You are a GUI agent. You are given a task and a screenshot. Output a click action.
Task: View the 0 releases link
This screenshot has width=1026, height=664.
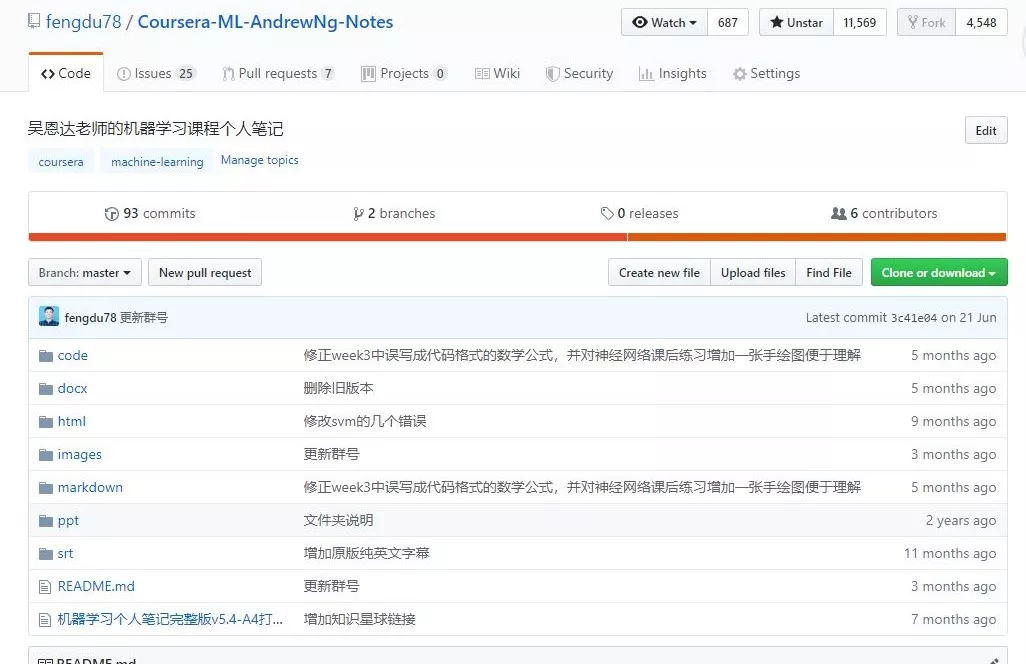pyautogui.click(x=639, y=213)
